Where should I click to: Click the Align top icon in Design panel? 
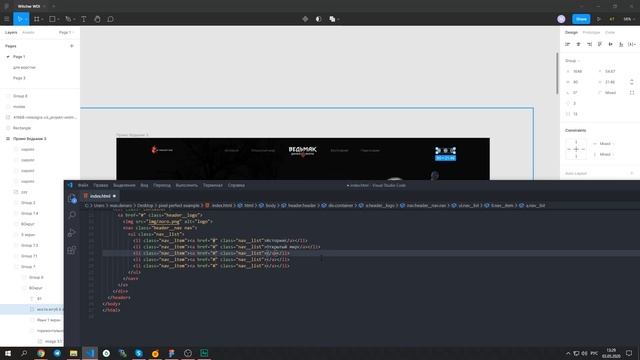pyautogui.click(x=600, y=44)
